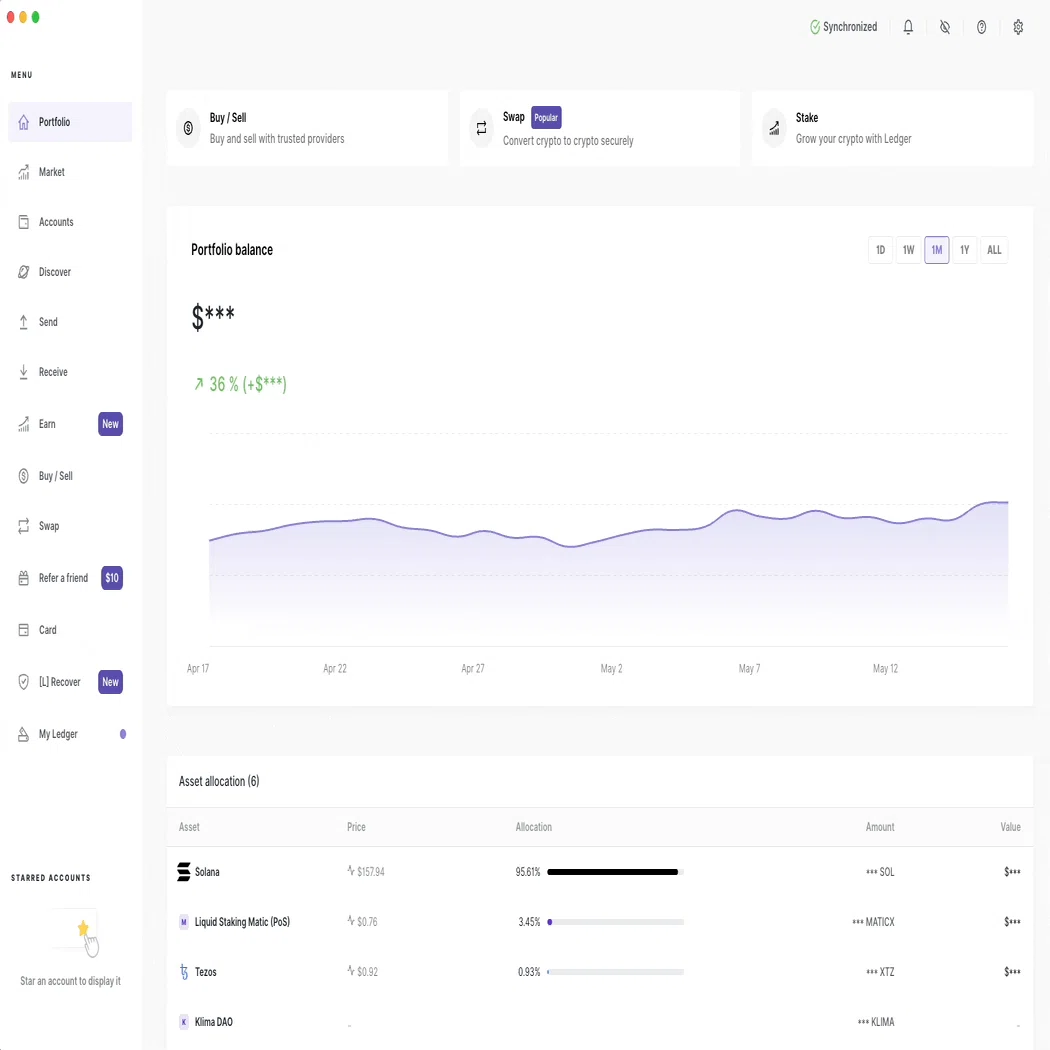
Task: Open the Receive menu item
Action: 70,372
